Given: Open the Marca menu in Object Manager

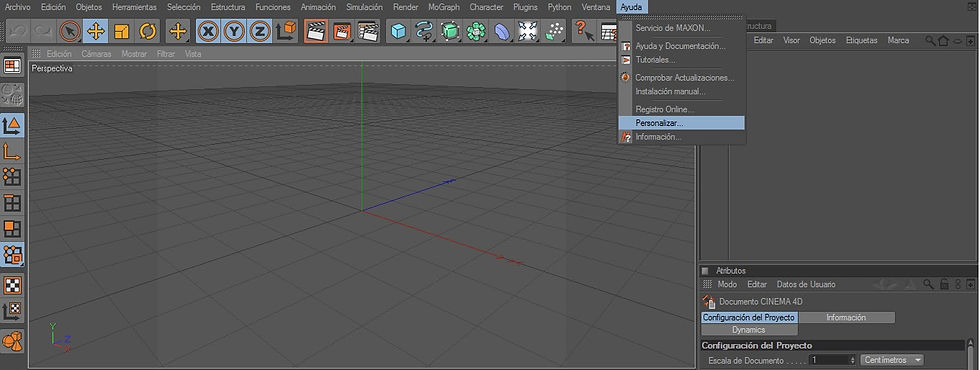Looking at the screenshot, I should (x=898, y=40).
